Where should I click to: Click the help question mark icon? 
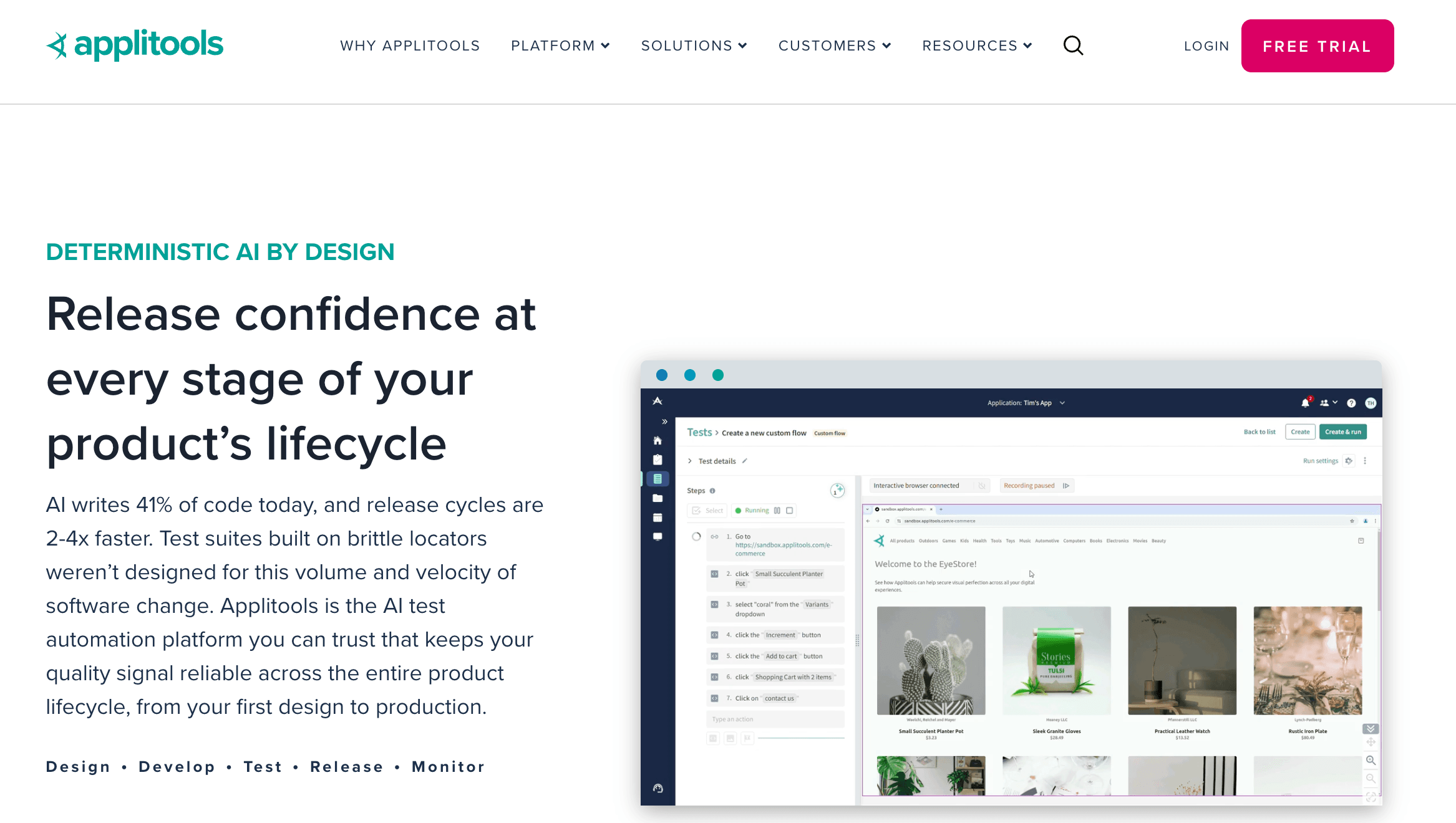point(1351,403)
